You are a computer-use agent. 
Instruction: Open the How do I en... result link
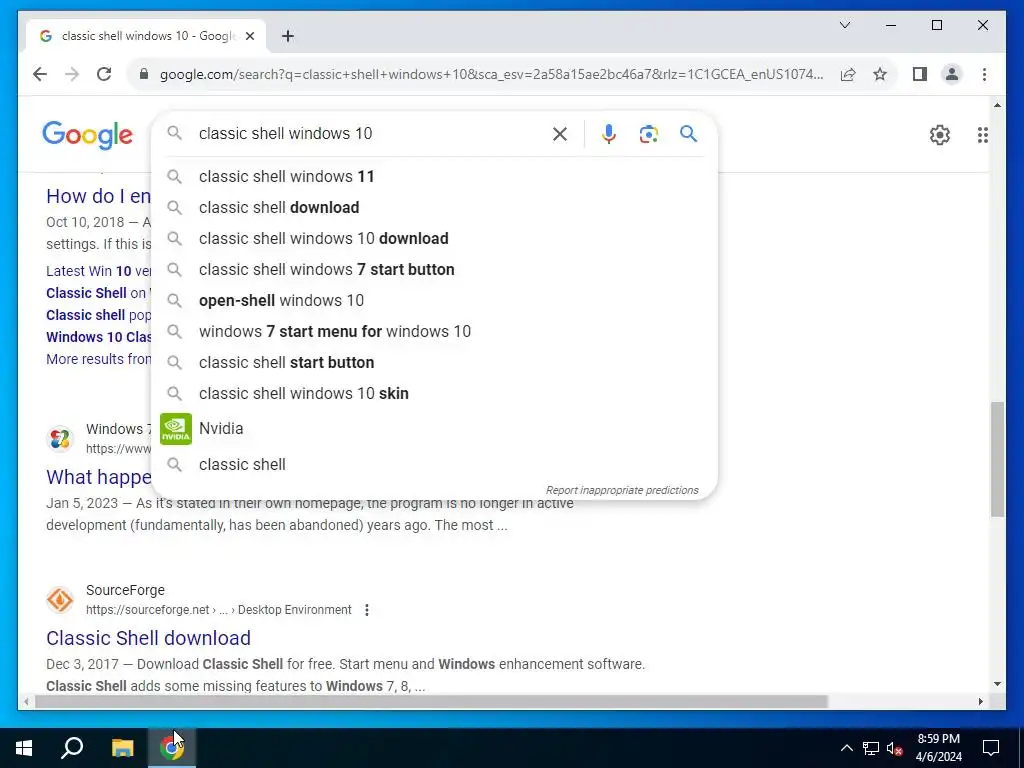(x=99, y=197)
